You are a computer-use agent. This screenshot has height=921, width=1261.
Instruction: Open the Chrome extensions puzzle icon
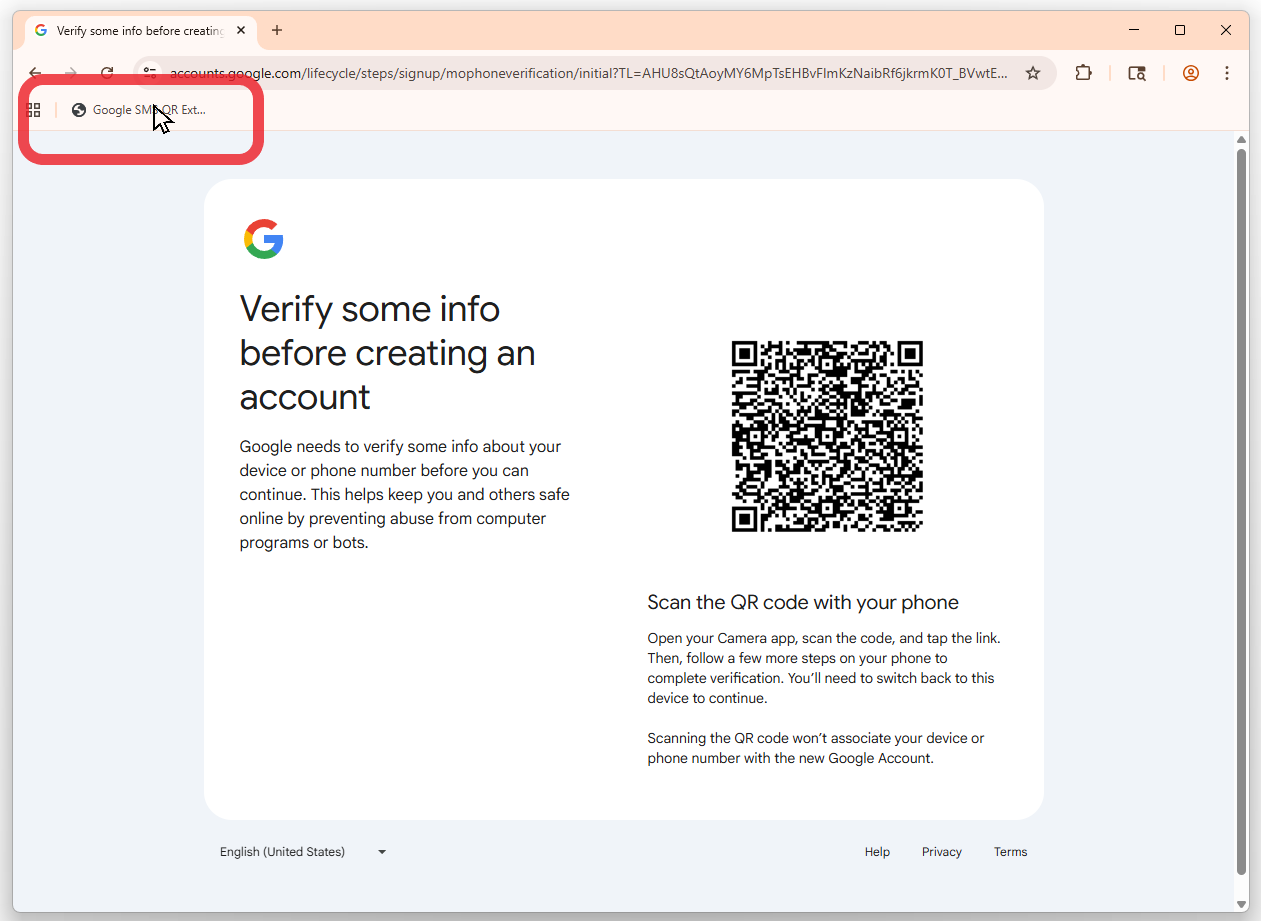[x=1083, y=73]
